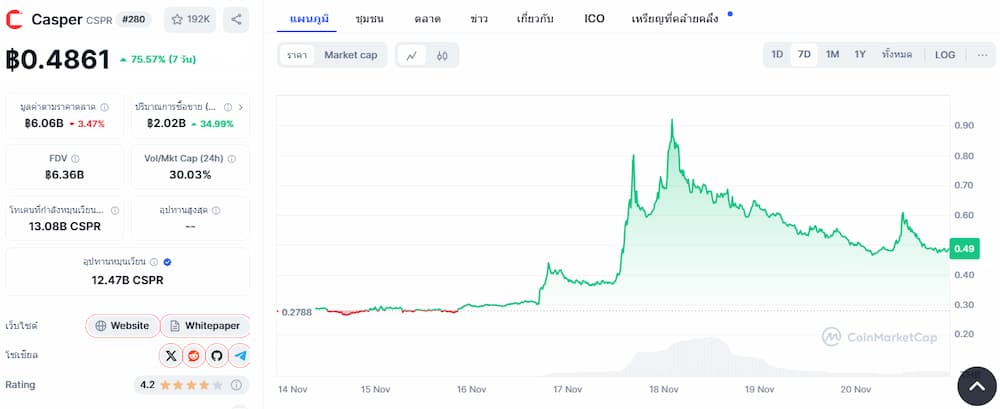1000x409 pixels.
Task: Open Casper's X social link
Action: pos(170,355)
